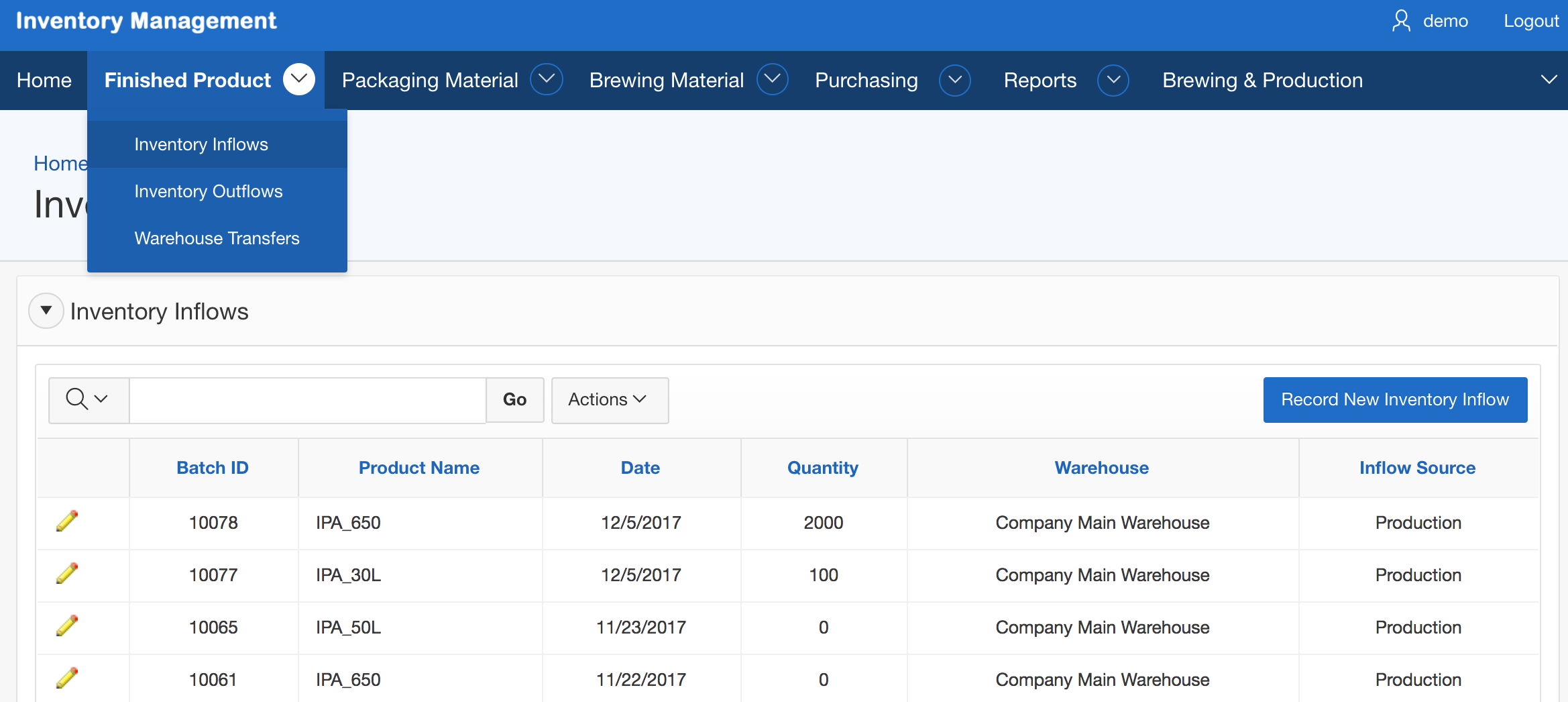Expand the Reports menu chevron
The width and height of the screenshot is (1568, 702).
[x=1113, y=80]
